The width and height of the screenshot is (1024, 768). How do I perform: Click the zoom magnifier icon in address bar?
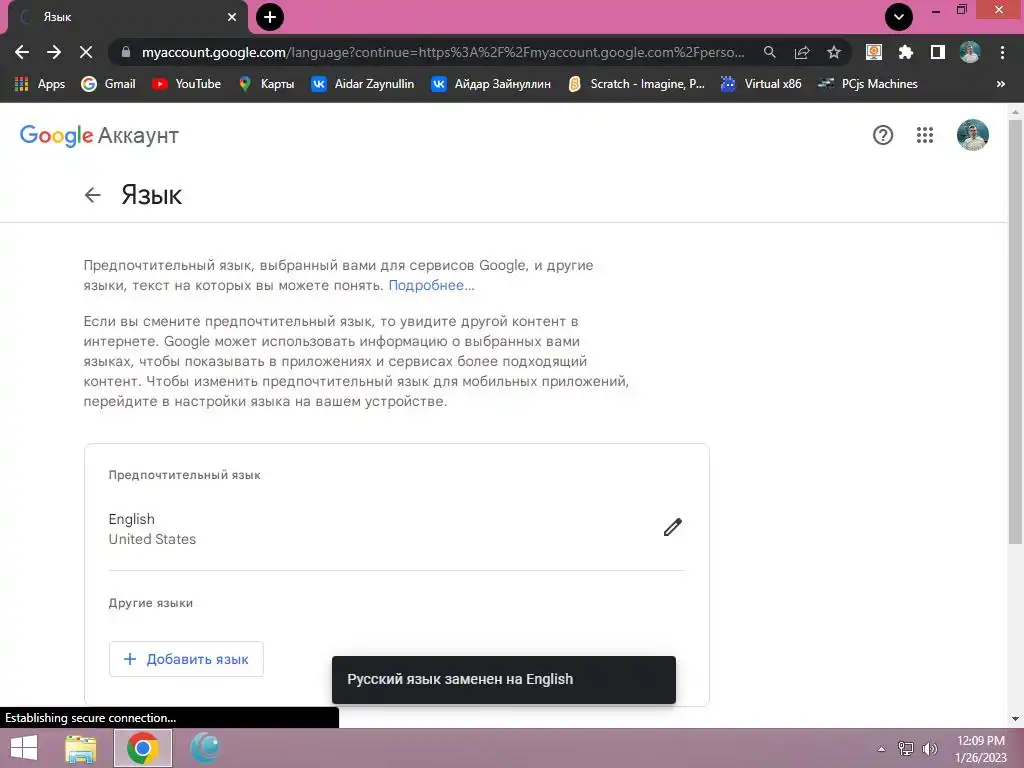[770, 52]
